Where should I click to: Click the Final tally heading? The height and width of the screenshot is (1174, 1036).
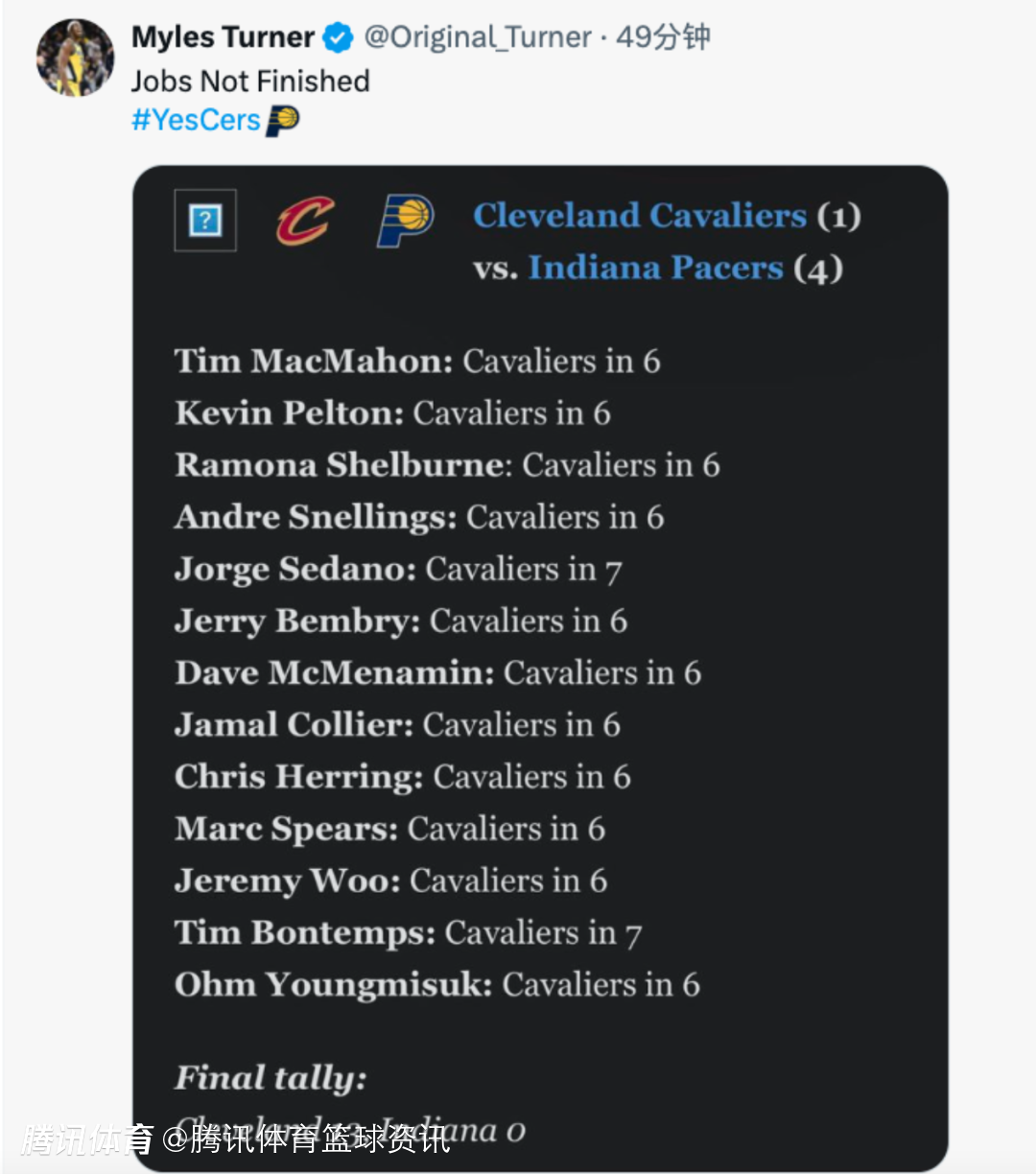pos(271,1078)
